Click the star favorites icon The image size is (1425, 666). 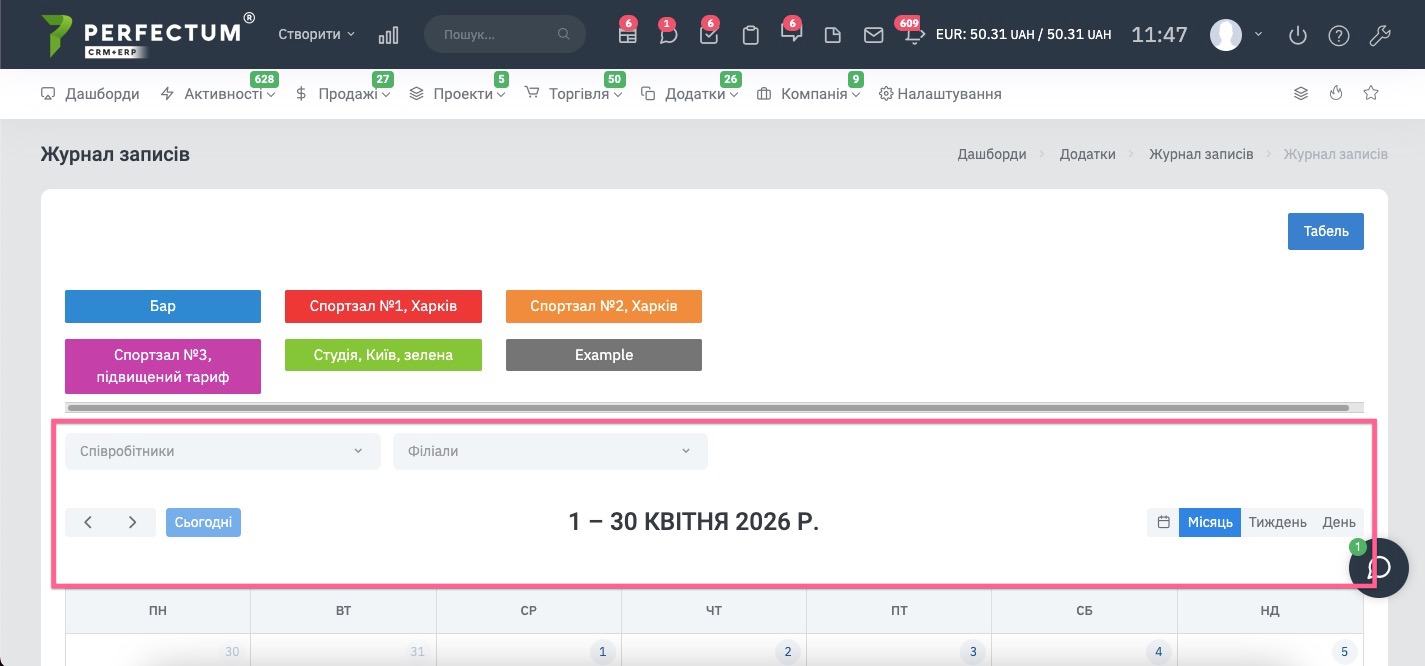point(1371,93)
